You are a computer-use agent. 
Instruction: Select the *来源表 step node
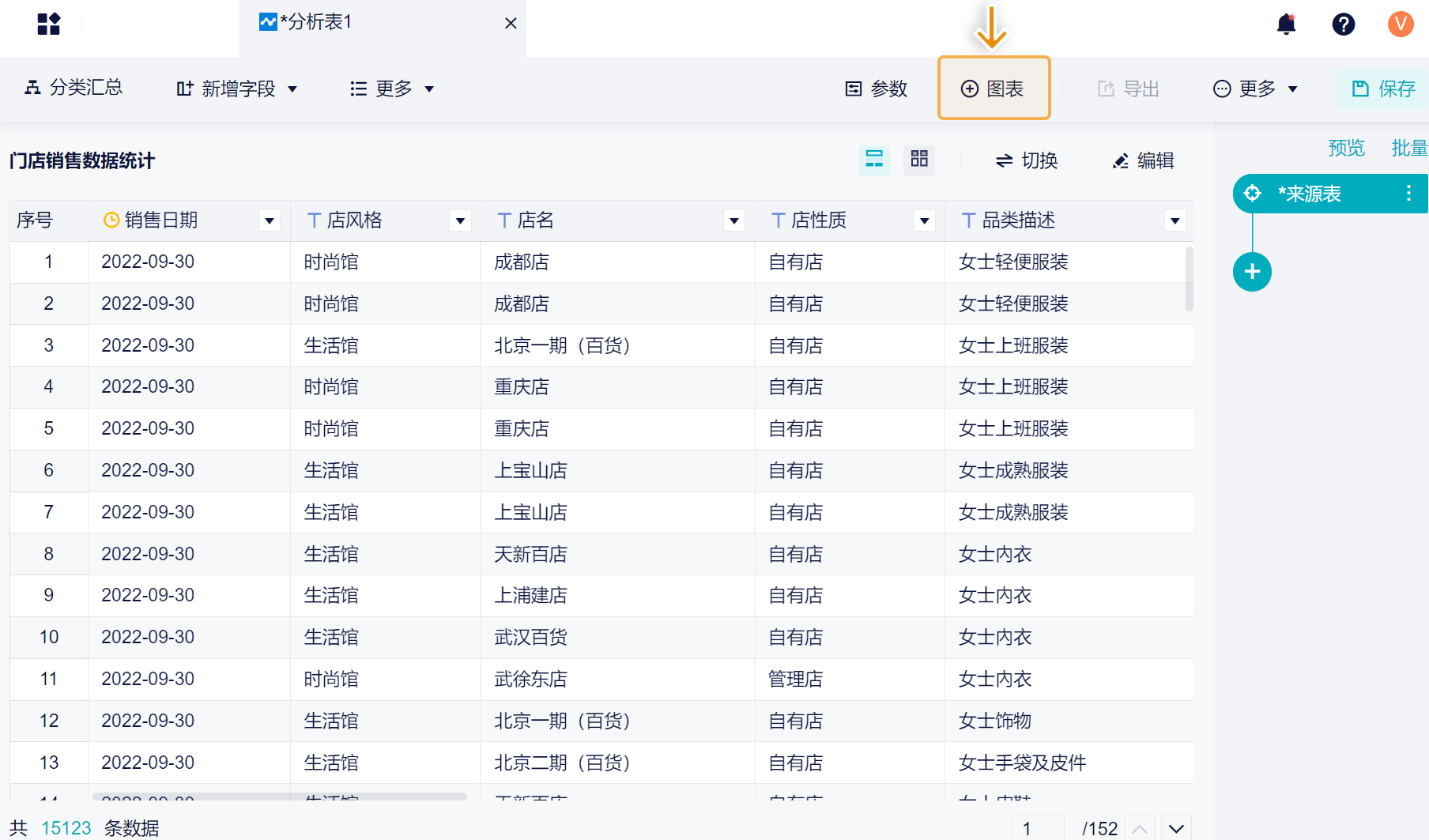pyautogui.click(x=1331, y=194)
